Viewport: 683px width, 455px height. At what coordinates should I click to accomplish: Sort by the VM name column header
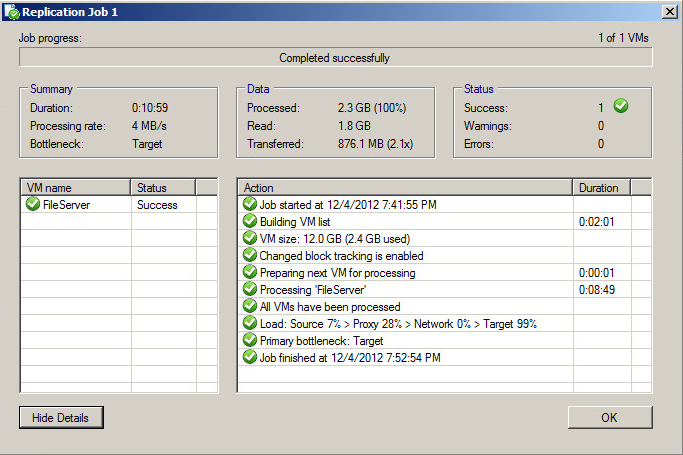[76, 188]
